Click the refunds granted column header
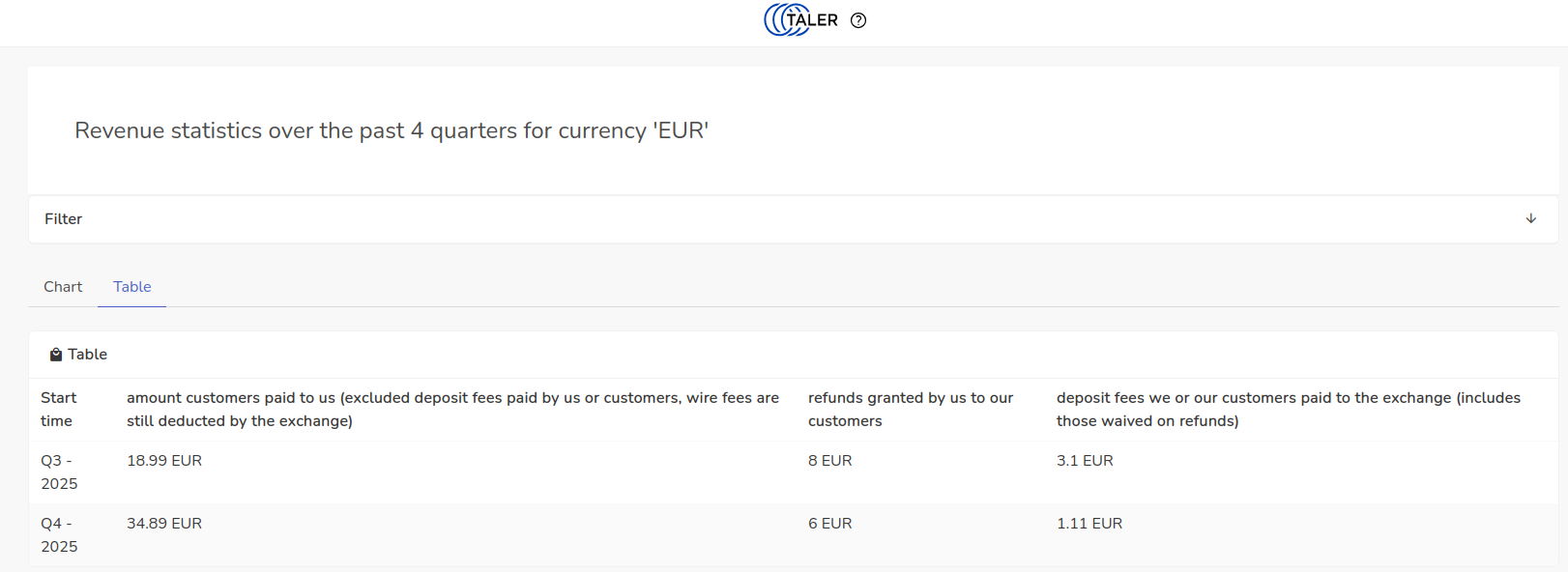This screenshot has height=572, width=1568. pos(911,410)
